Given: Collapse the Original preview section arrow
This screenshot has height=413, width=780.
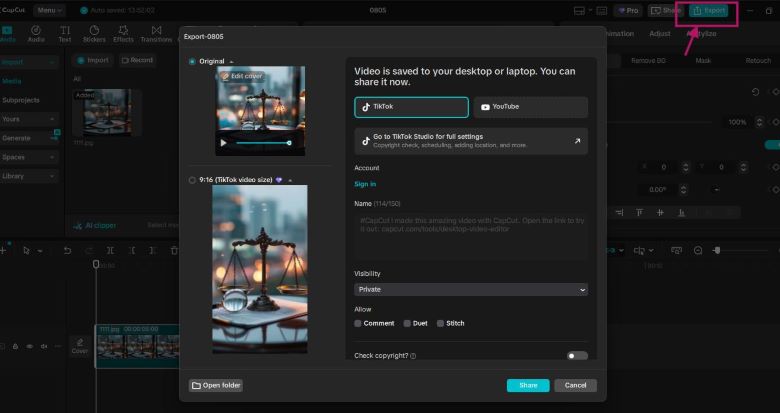Looking at the screenshot, I should (x=231, y=62).
